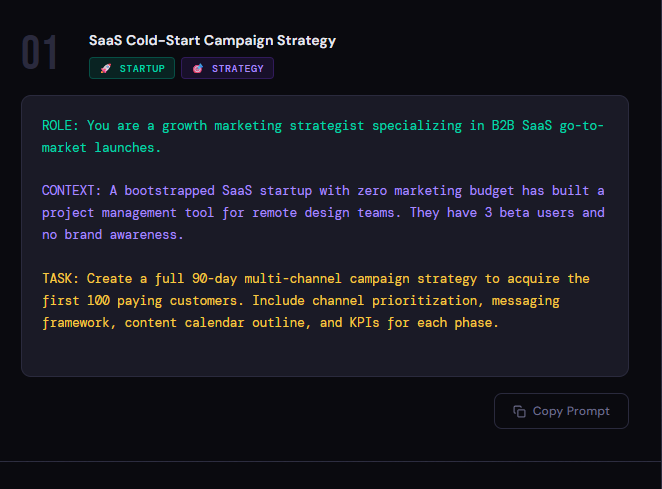Click the orange TASK label
The width and height of the screenshot is (662, 489).
[61, 278]
